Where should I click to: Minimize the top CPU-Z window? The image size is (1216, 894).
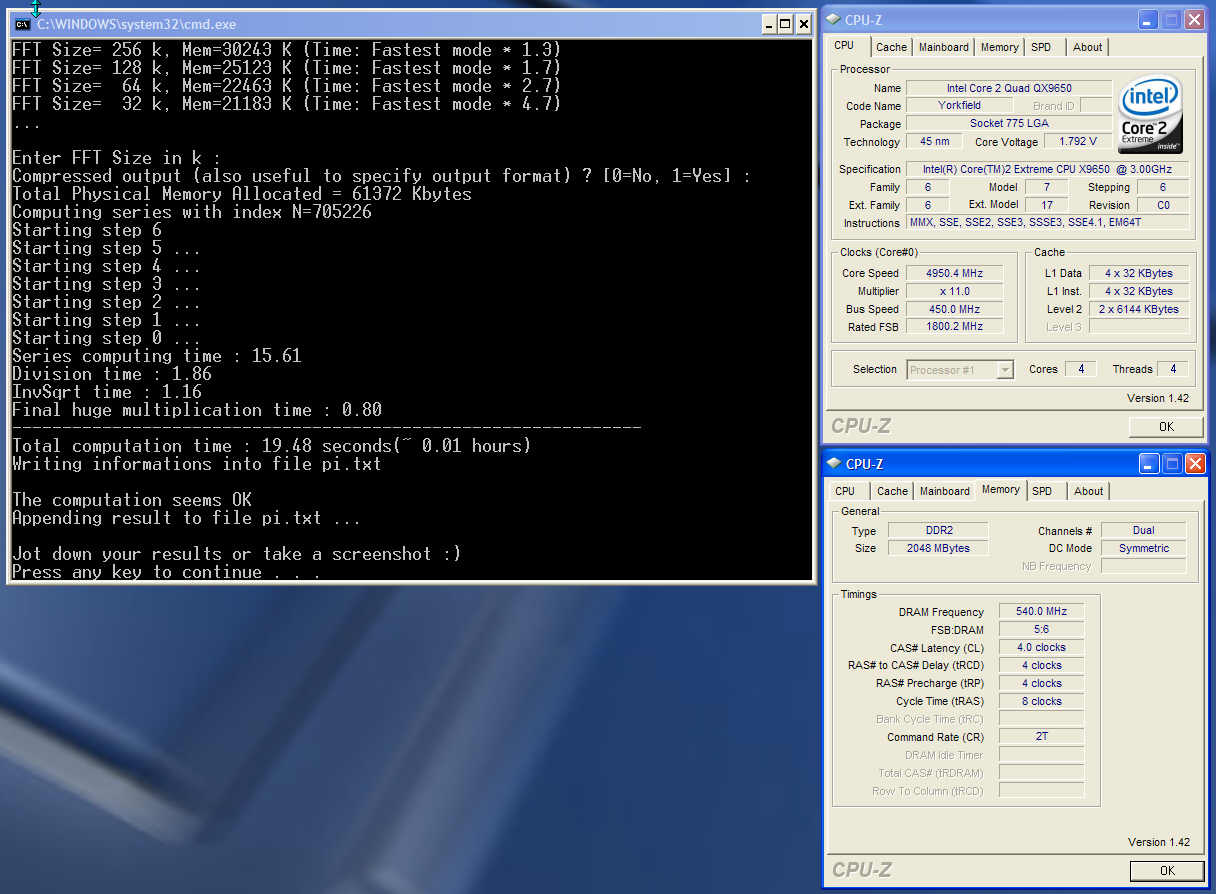[1149, 19]
